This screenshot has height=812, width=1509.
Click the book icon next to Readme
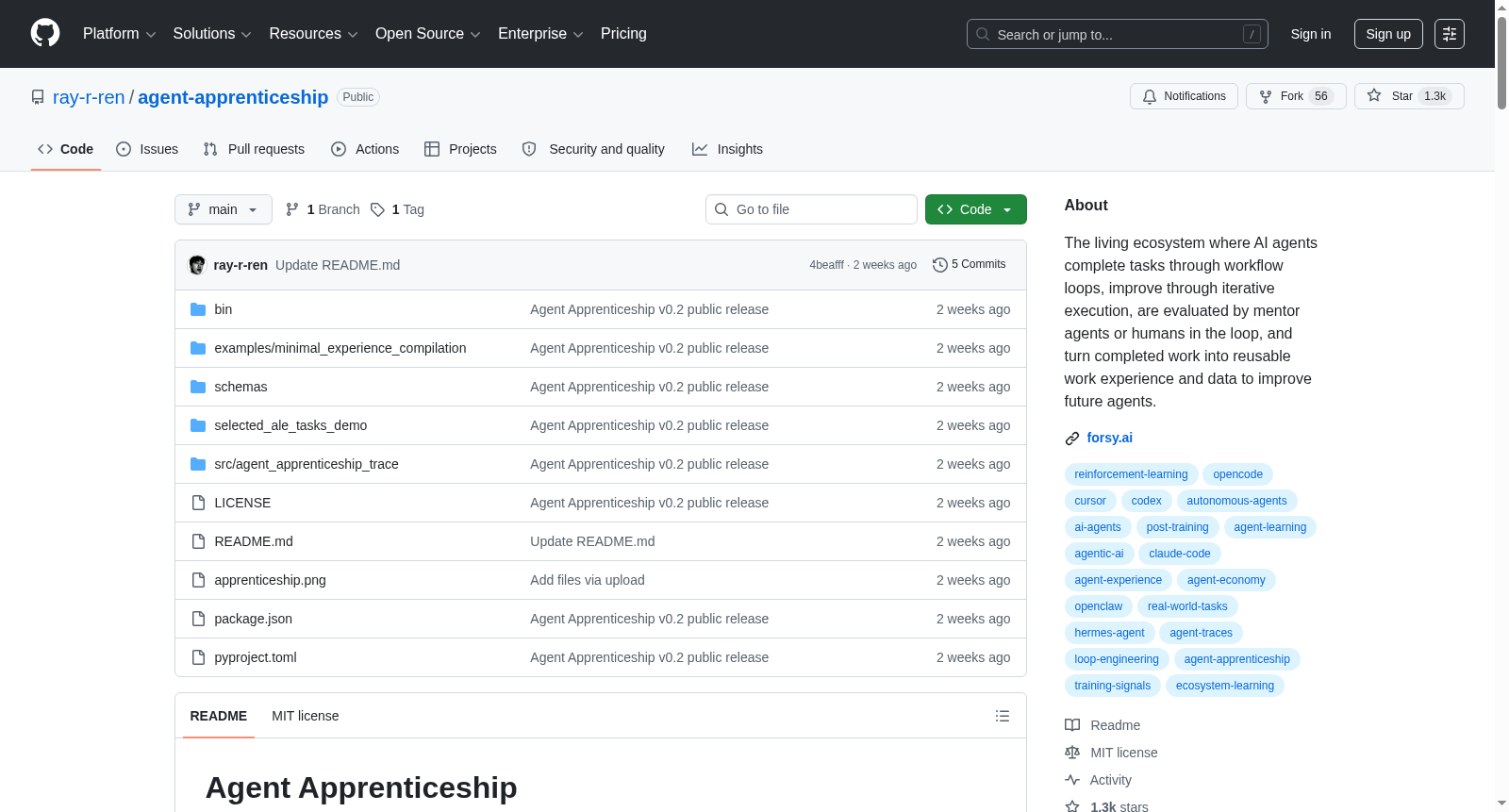[x=1072, y=725]
